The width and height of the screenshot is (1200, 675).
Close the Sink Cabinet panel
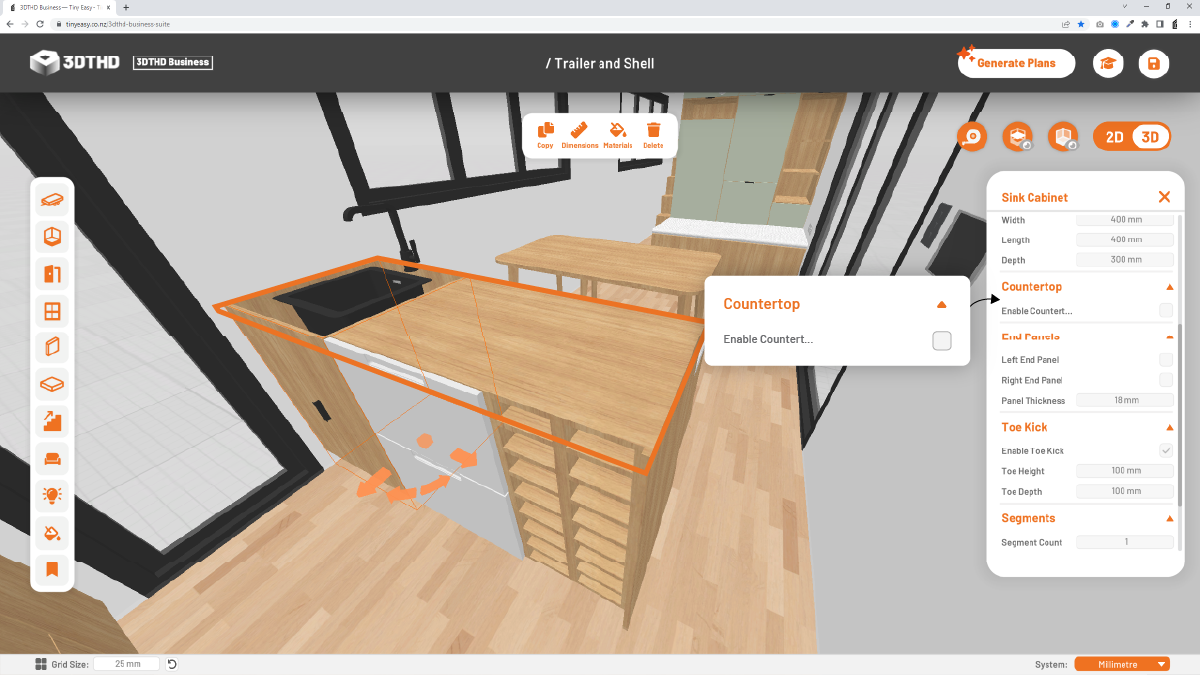(1164, 197)
